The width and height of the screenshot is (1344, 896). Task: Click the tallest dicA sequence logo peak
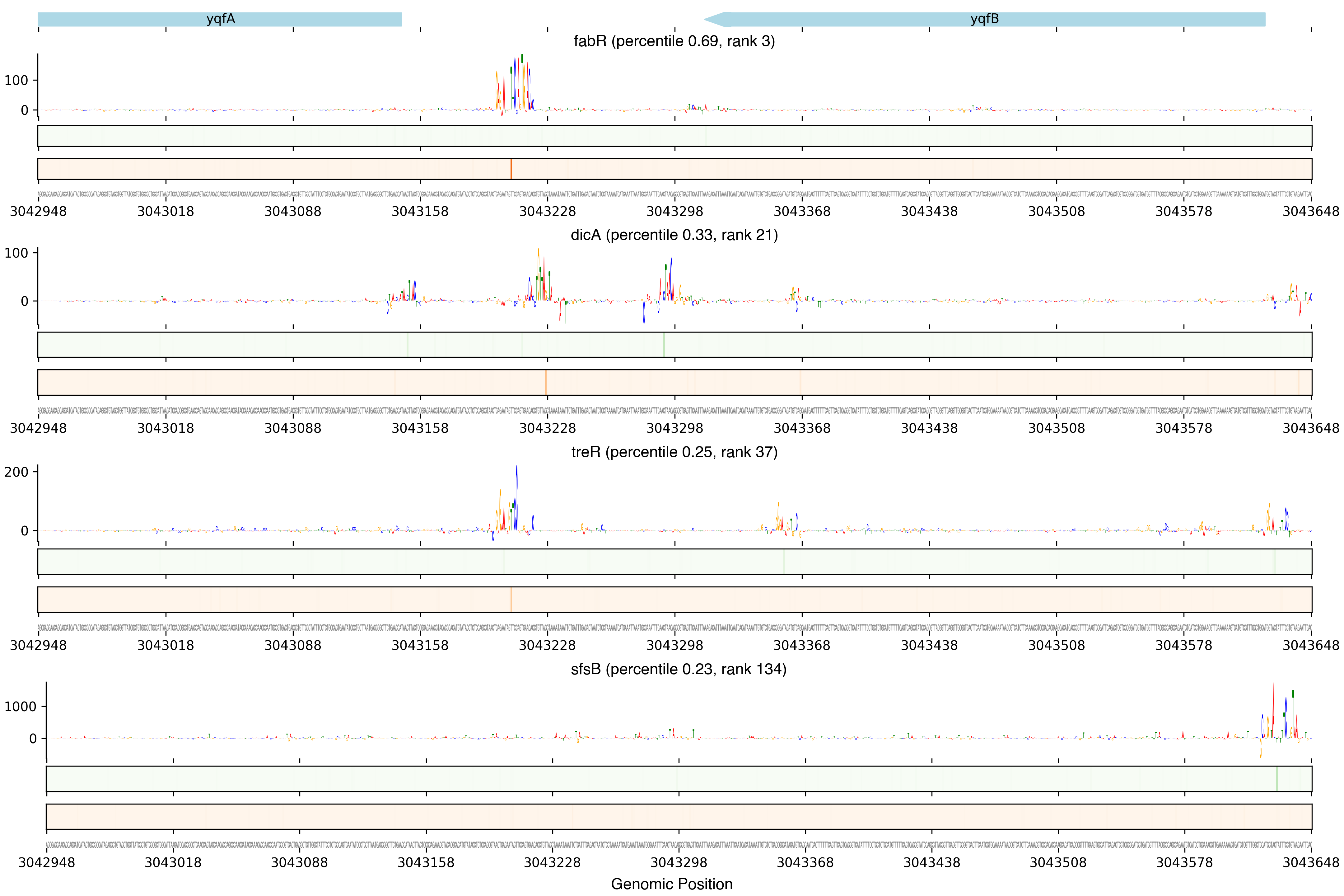point(539,274)
